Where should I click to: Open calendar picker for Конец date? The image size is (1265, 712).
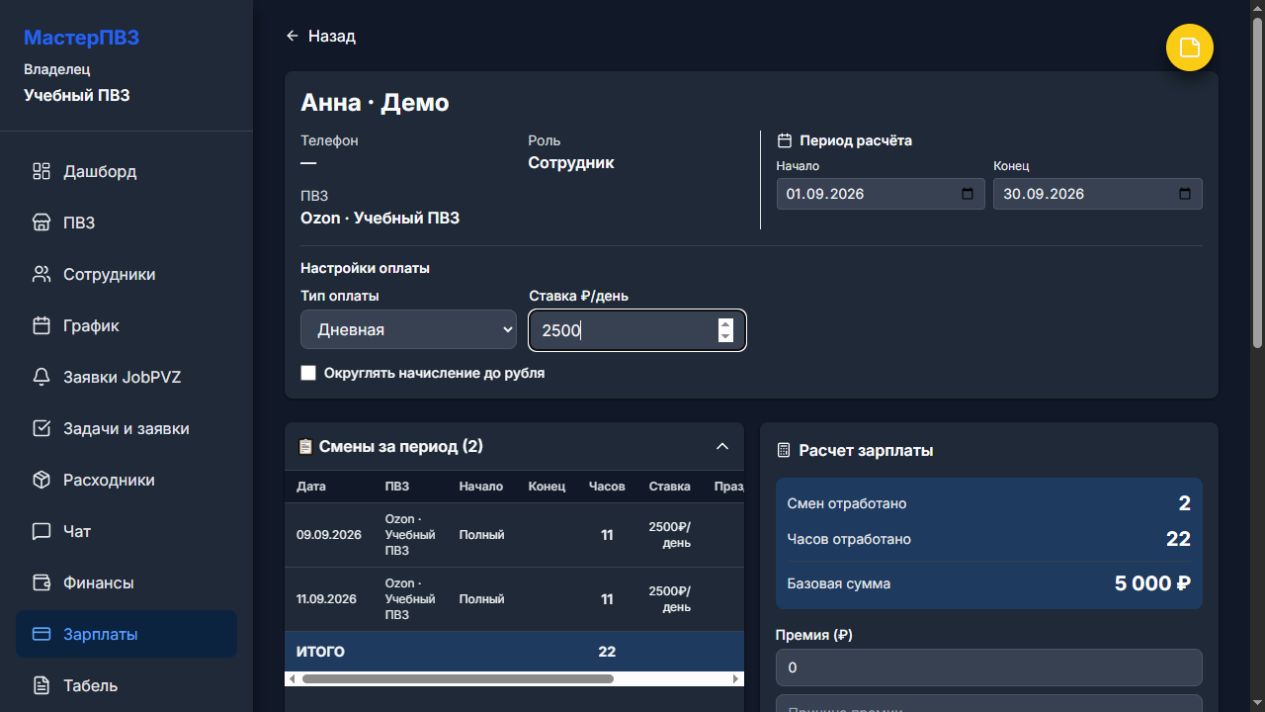pos(1185,194)
